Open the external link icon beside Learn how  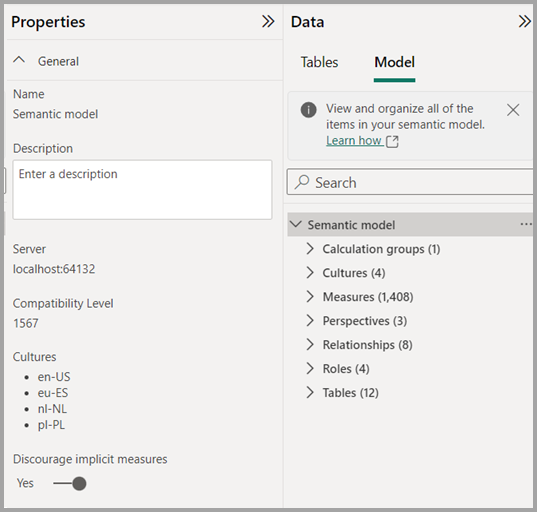pos(392,141)
